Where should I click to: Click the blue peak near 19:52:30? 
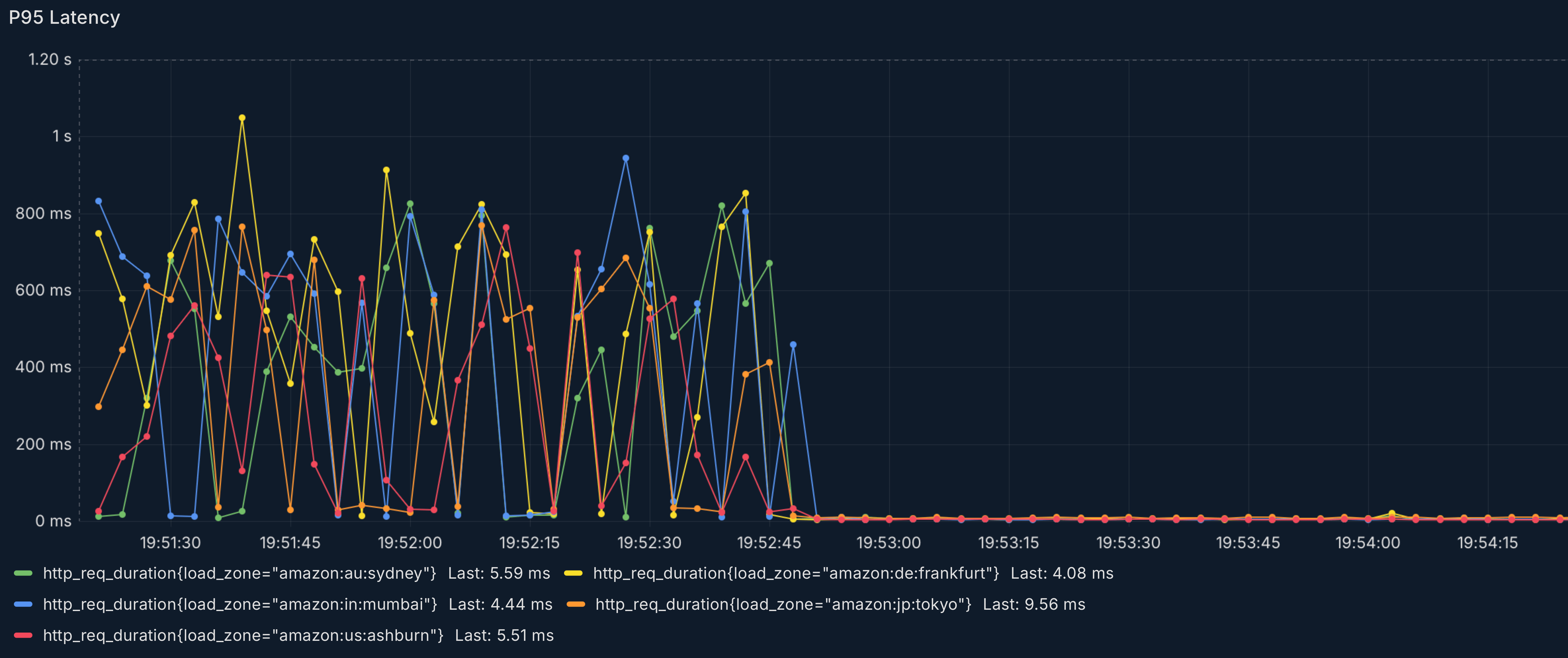coord(626,157)
